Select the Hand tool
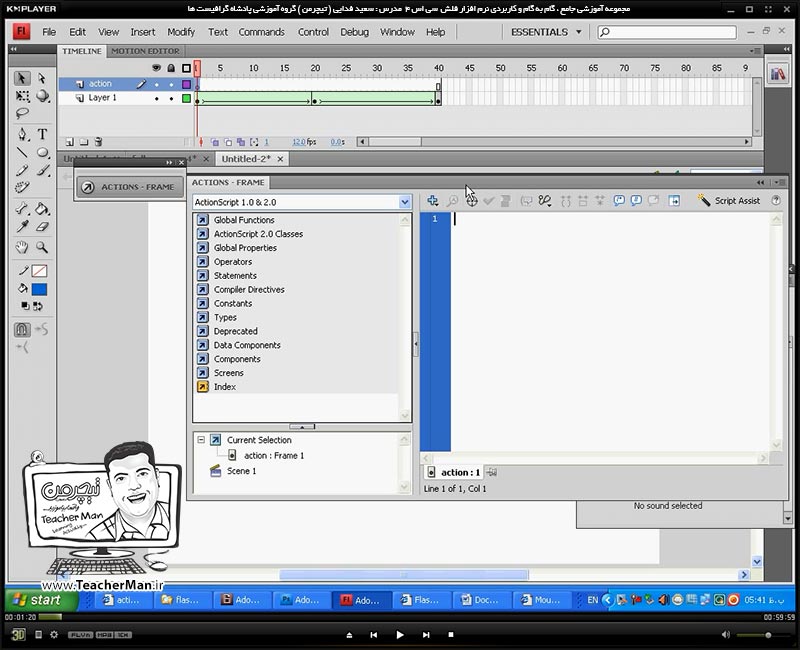 pos(21,247)
